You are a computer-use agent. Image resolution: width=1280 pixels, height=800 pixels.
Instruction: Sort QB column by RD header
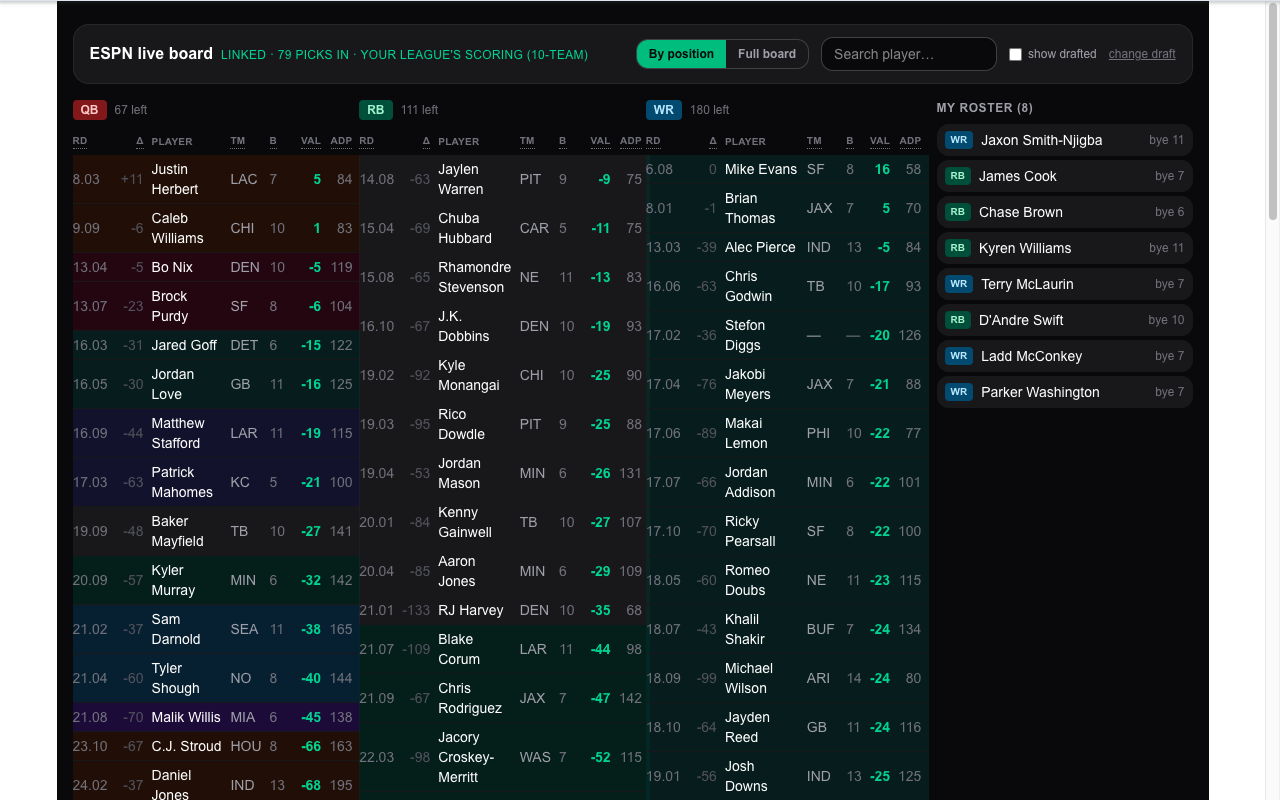click(80, 141)
